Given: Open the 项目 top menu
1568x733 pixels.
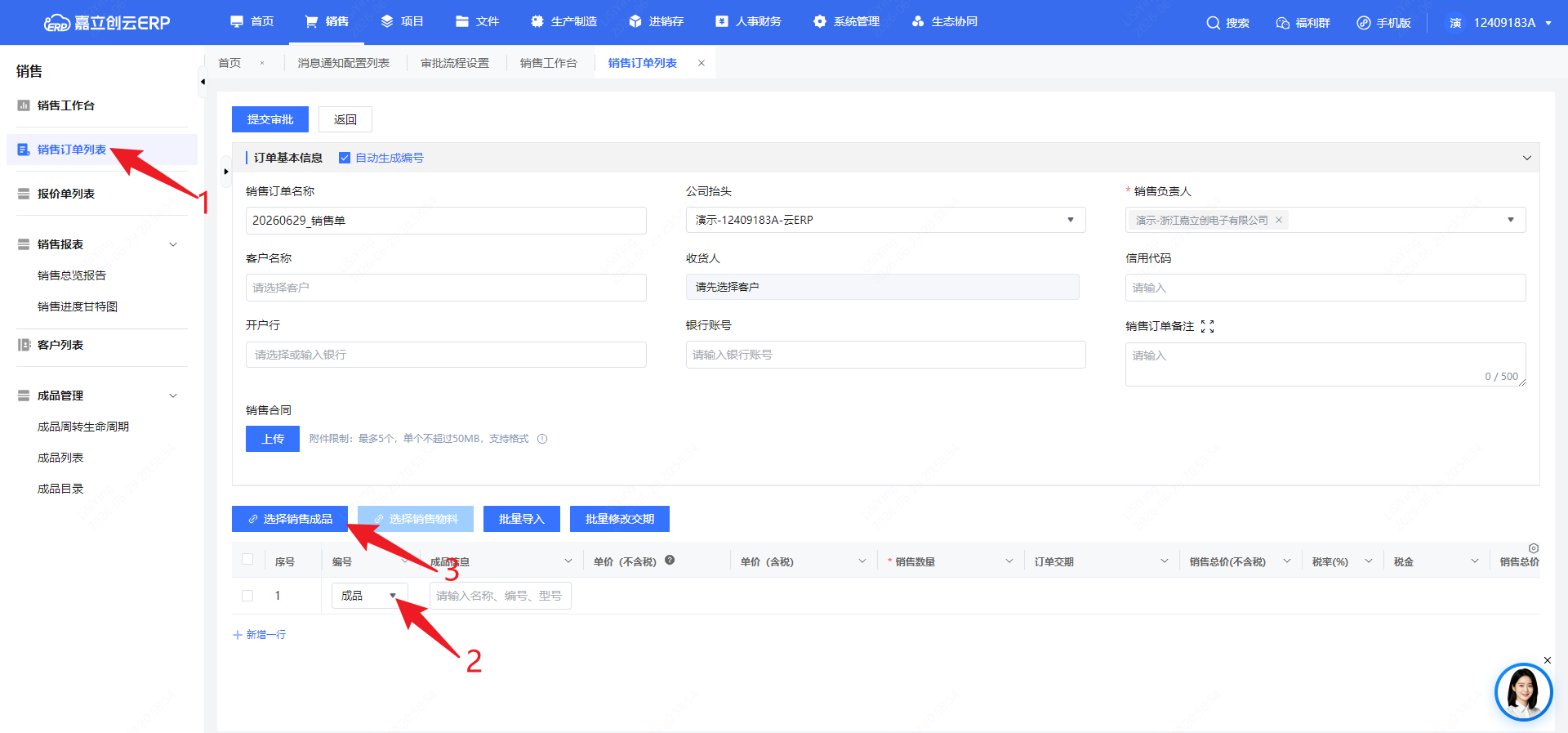Looking at the screenshot, I should 403,21.
